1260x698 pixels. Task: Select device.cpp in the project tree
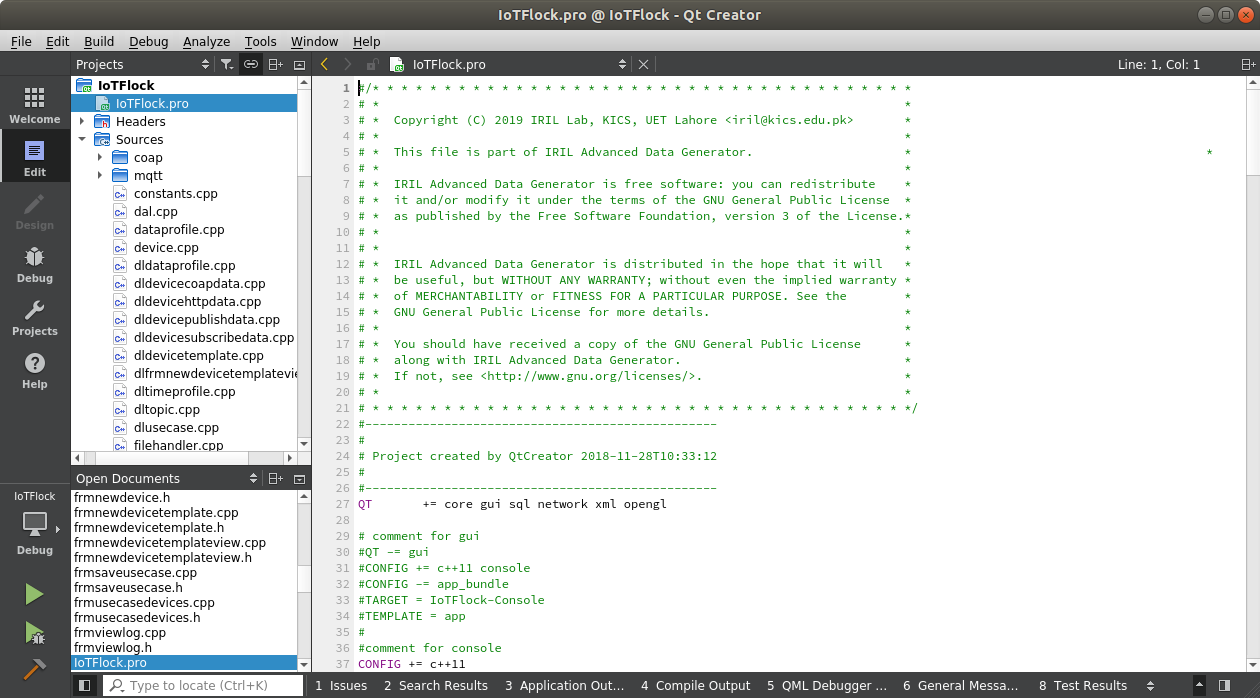(166, 247)
